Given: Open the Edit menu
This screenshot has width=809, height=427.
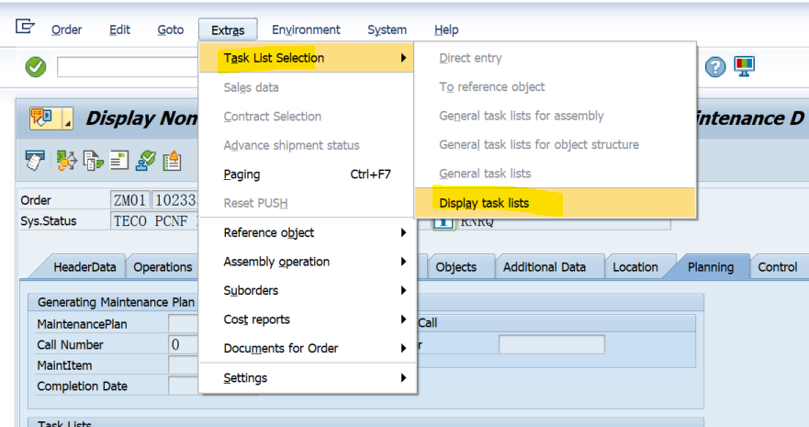Looking at the screenshot, I should tap(120, 30).
